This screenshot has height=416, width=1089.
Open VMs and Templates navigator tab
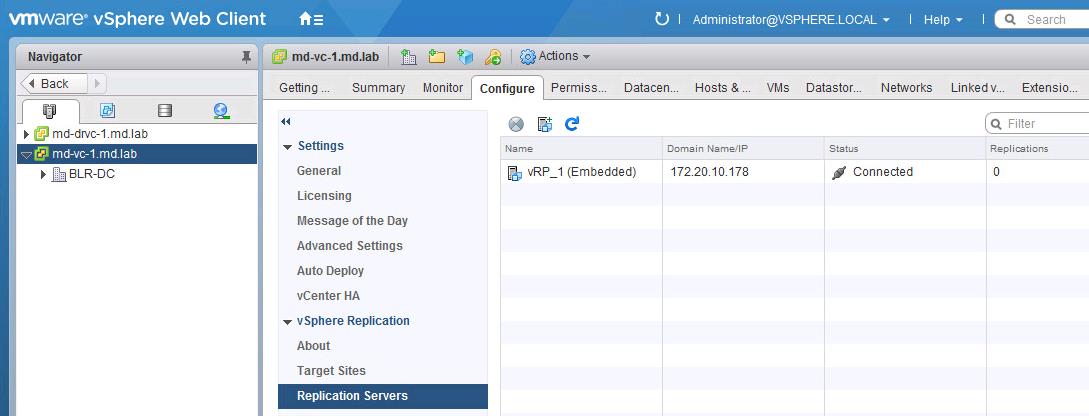(x=107, y=111)
